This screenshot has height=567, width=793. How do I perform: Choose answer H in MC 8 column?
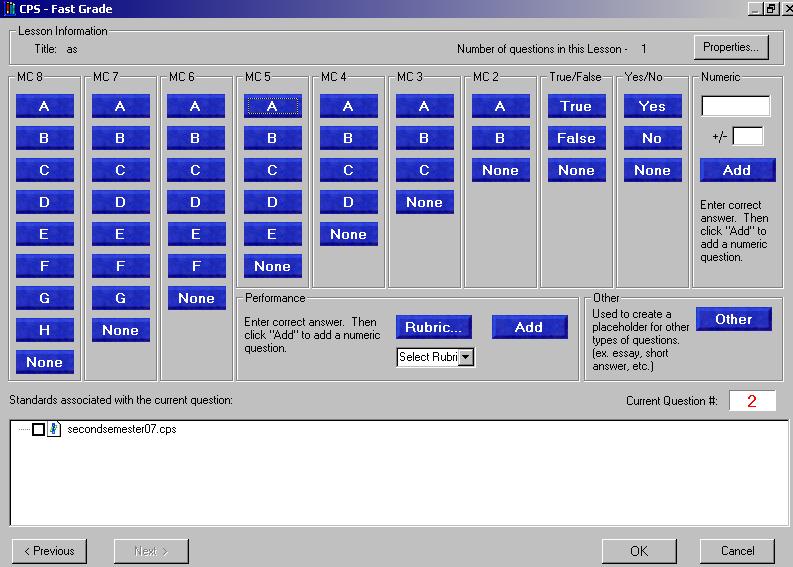[x=45, y=330]
